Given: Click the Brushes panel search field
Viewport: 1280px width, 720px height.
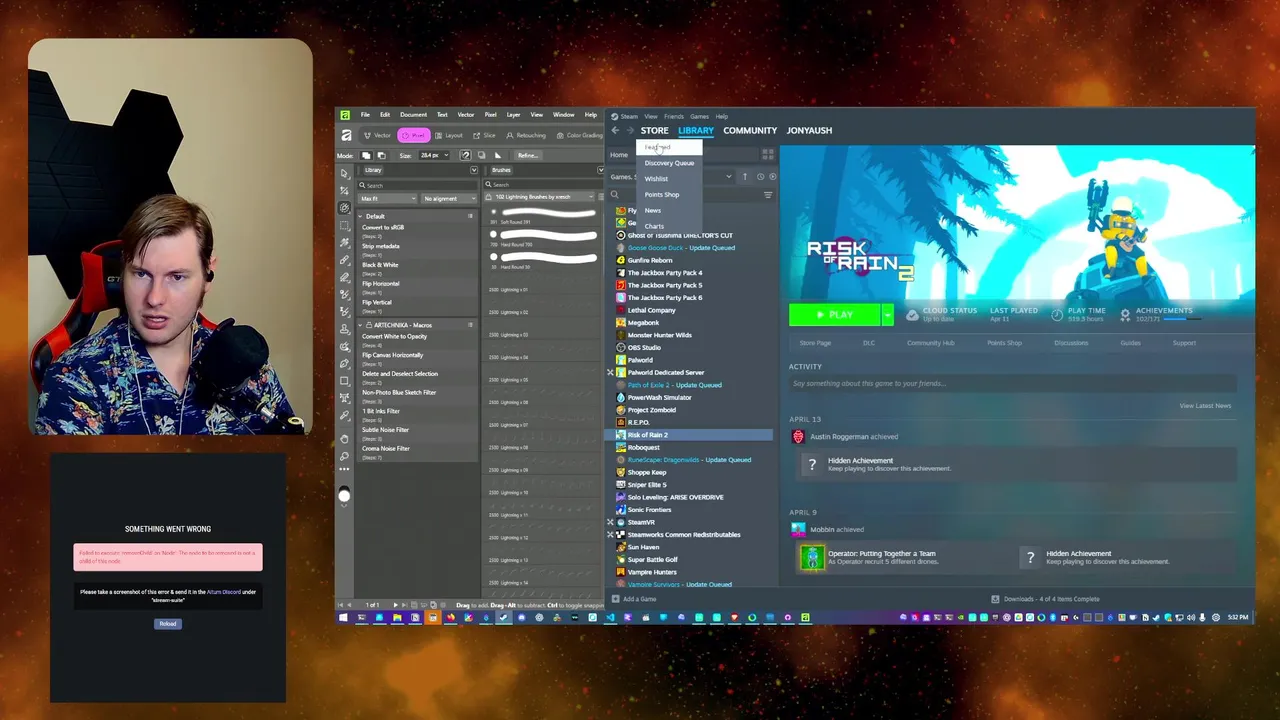Looking at the screenshot, I should [x=543, y=184].
